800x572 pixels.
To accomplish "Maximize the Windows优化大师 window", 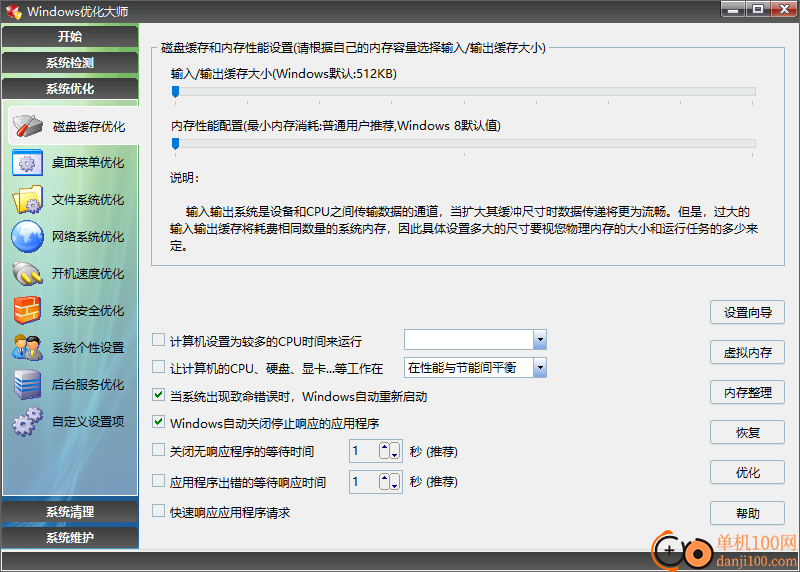I will [758, 9].
